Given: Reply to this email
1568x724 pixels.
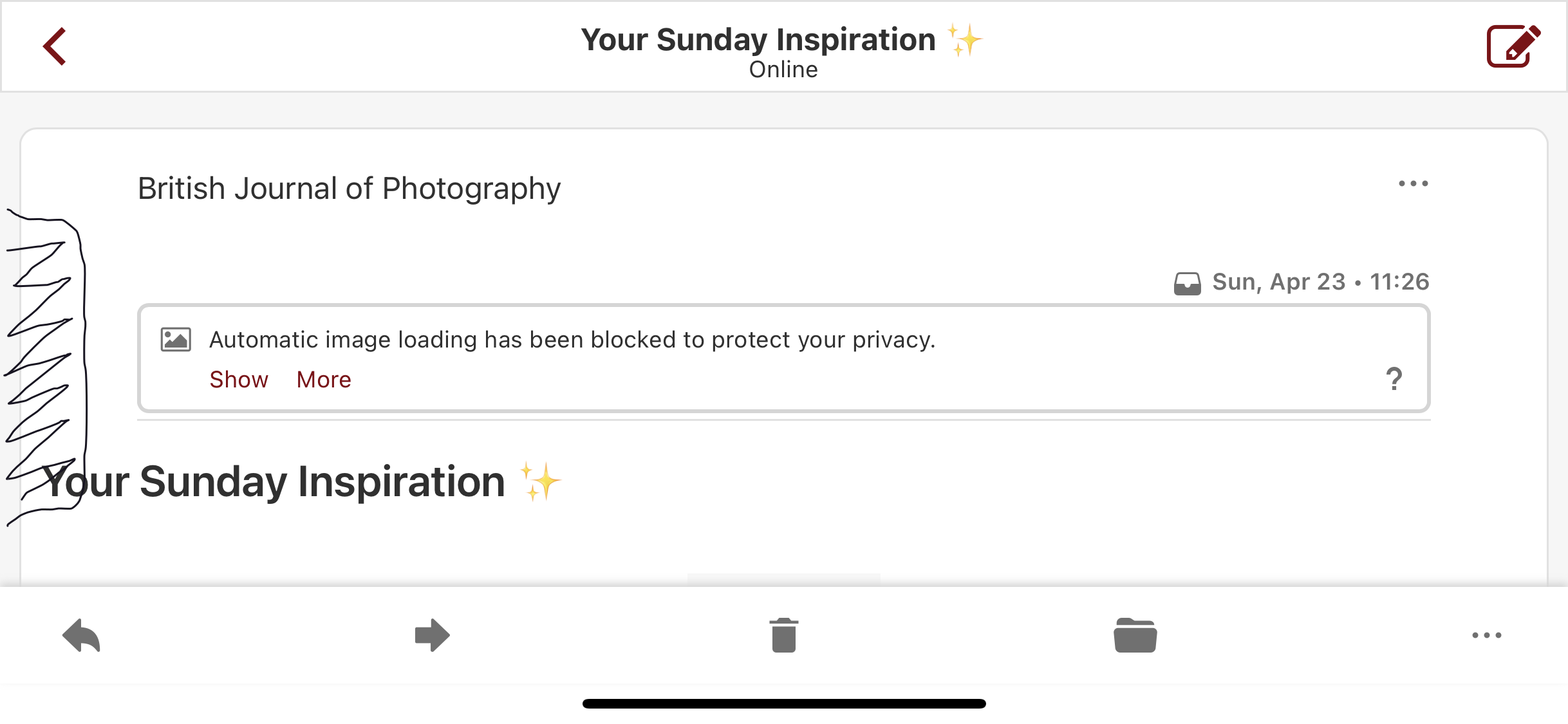Looking at the screenshot, I should tap(82, 635).
